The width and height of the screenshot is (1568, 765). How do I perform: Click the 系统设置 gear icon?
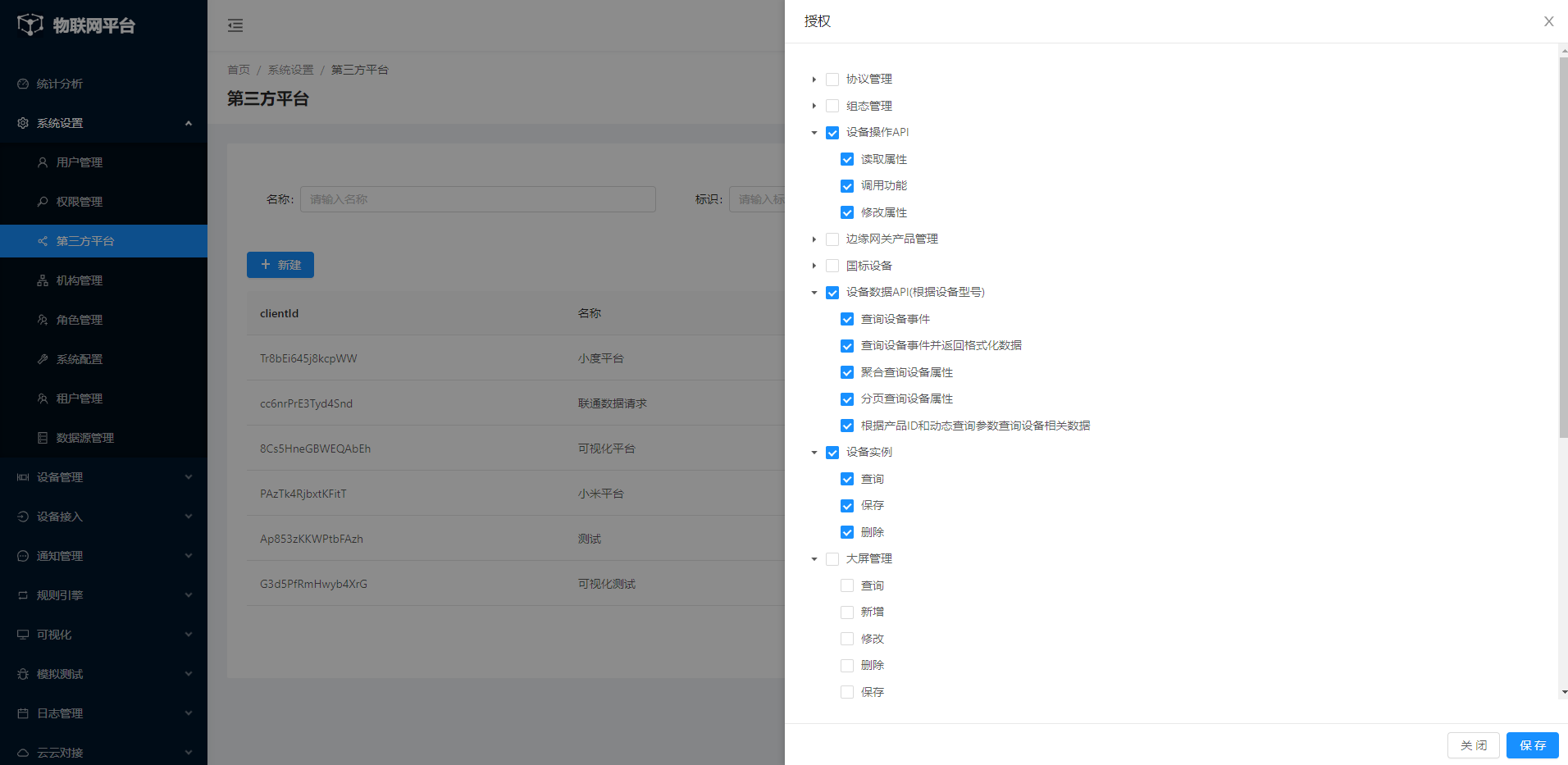click(x=23, y=123)
